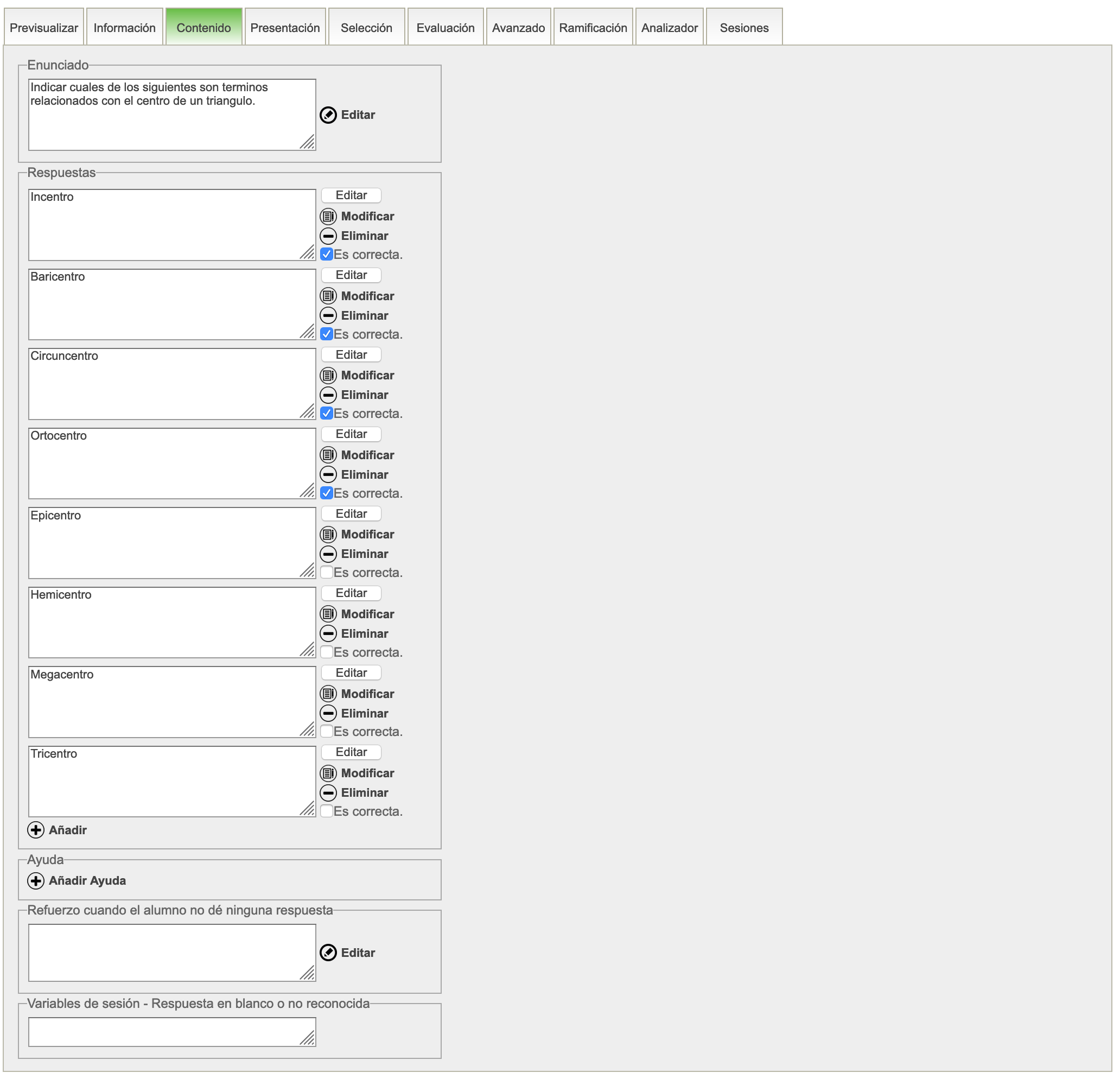Click Modificar icon for Circuncentro answer

click(328, 376)
